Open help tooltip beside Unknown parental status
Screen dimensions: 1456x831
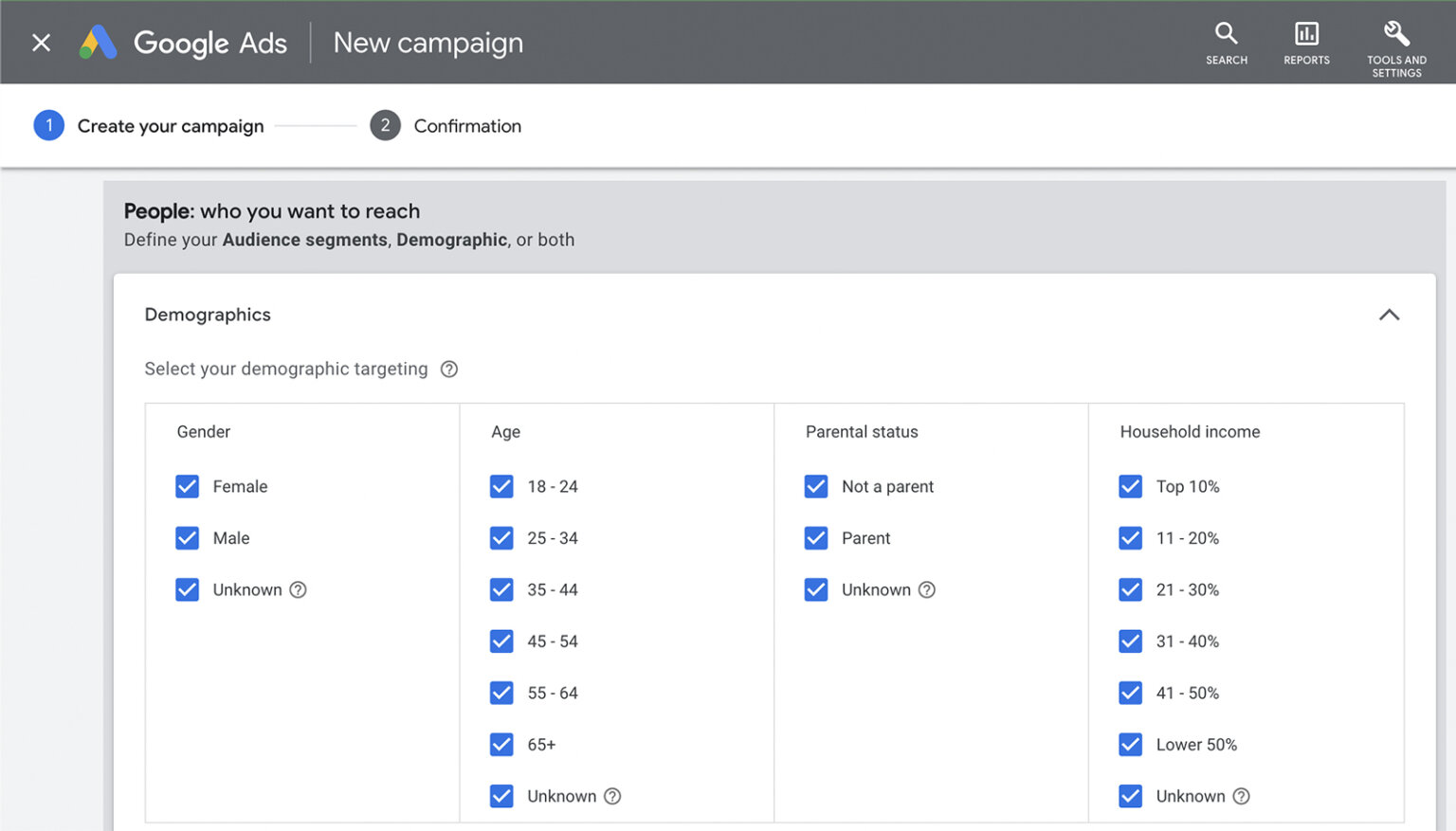[926, 589]
